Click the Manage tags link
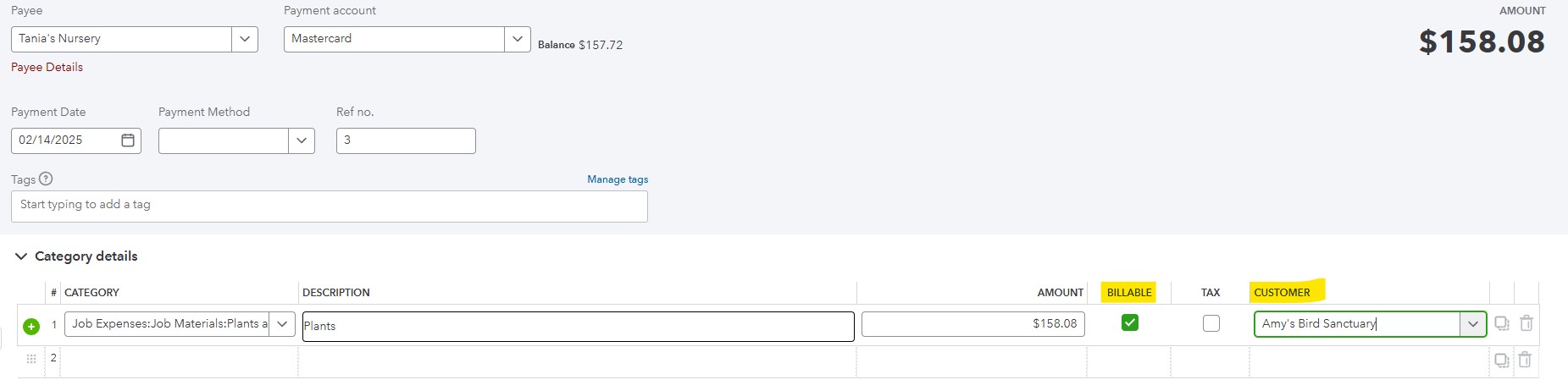The image size is (1568, 380). click(618, 179)
